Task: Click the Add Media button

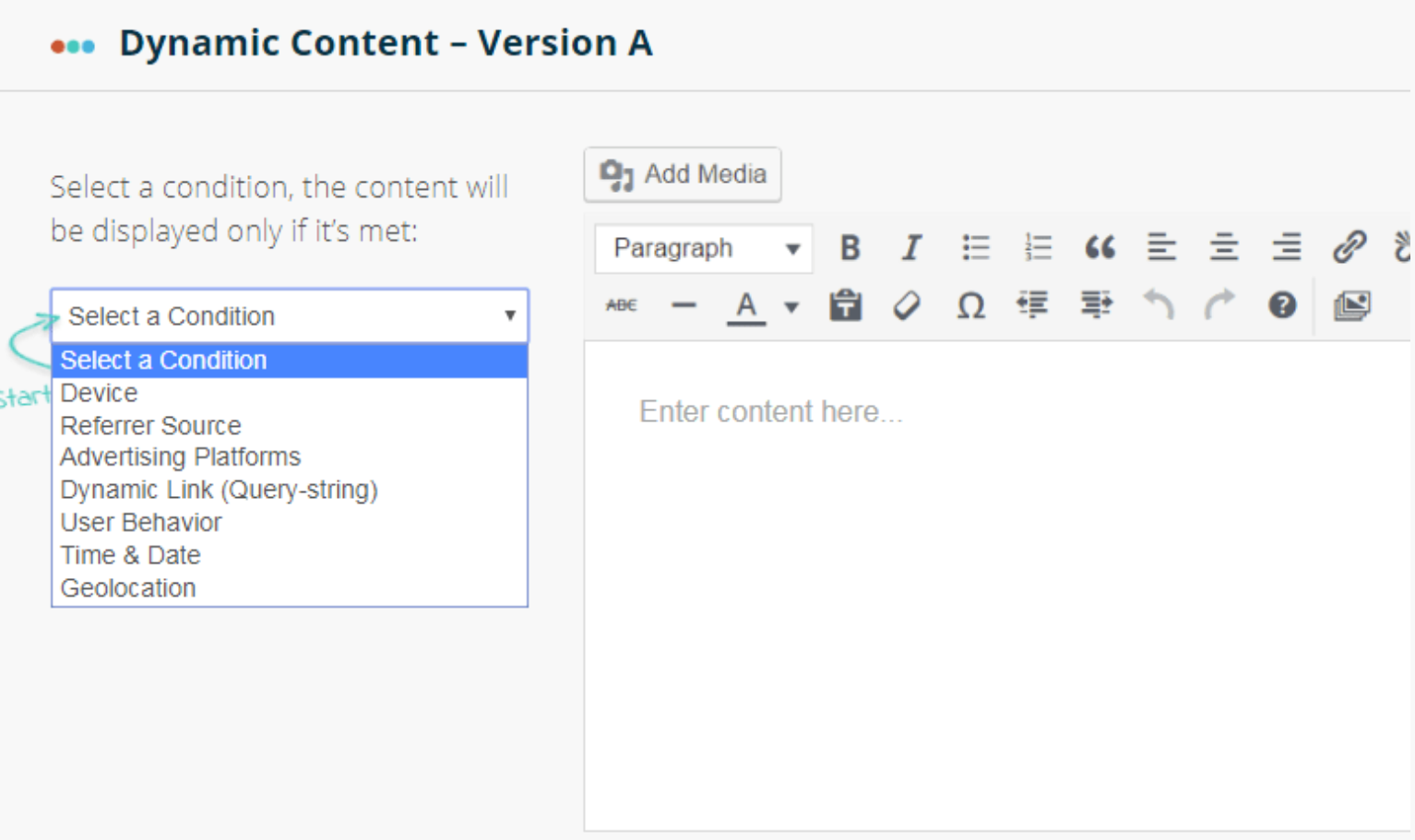Action: pyautogui.click(x=683, y=174)
